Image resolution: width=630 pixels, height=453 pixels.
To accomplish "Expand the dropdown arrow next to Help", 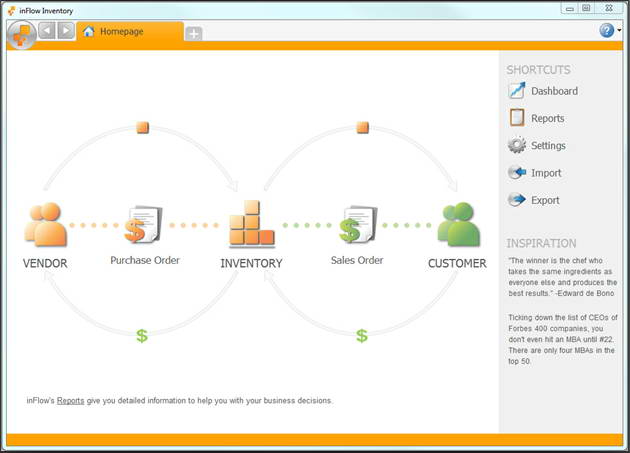I will pos(619,30).
